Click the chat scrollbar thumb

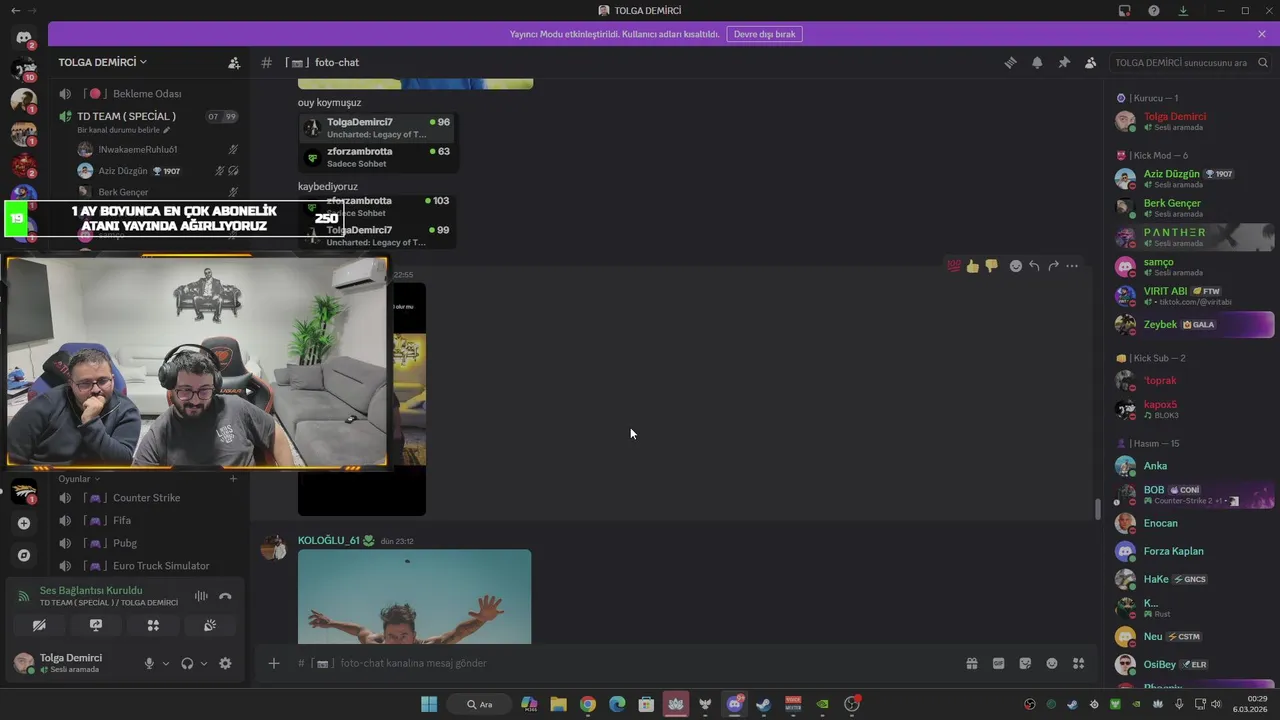tap(1097, 509)
